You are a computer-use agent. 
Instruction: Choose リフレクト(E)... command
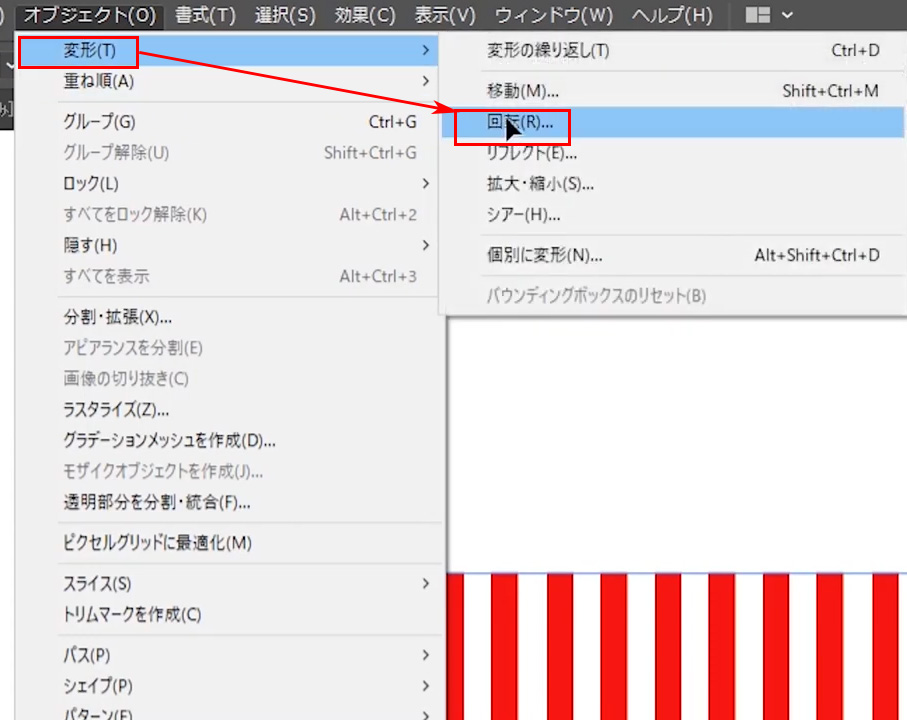(x=673, y=153)
